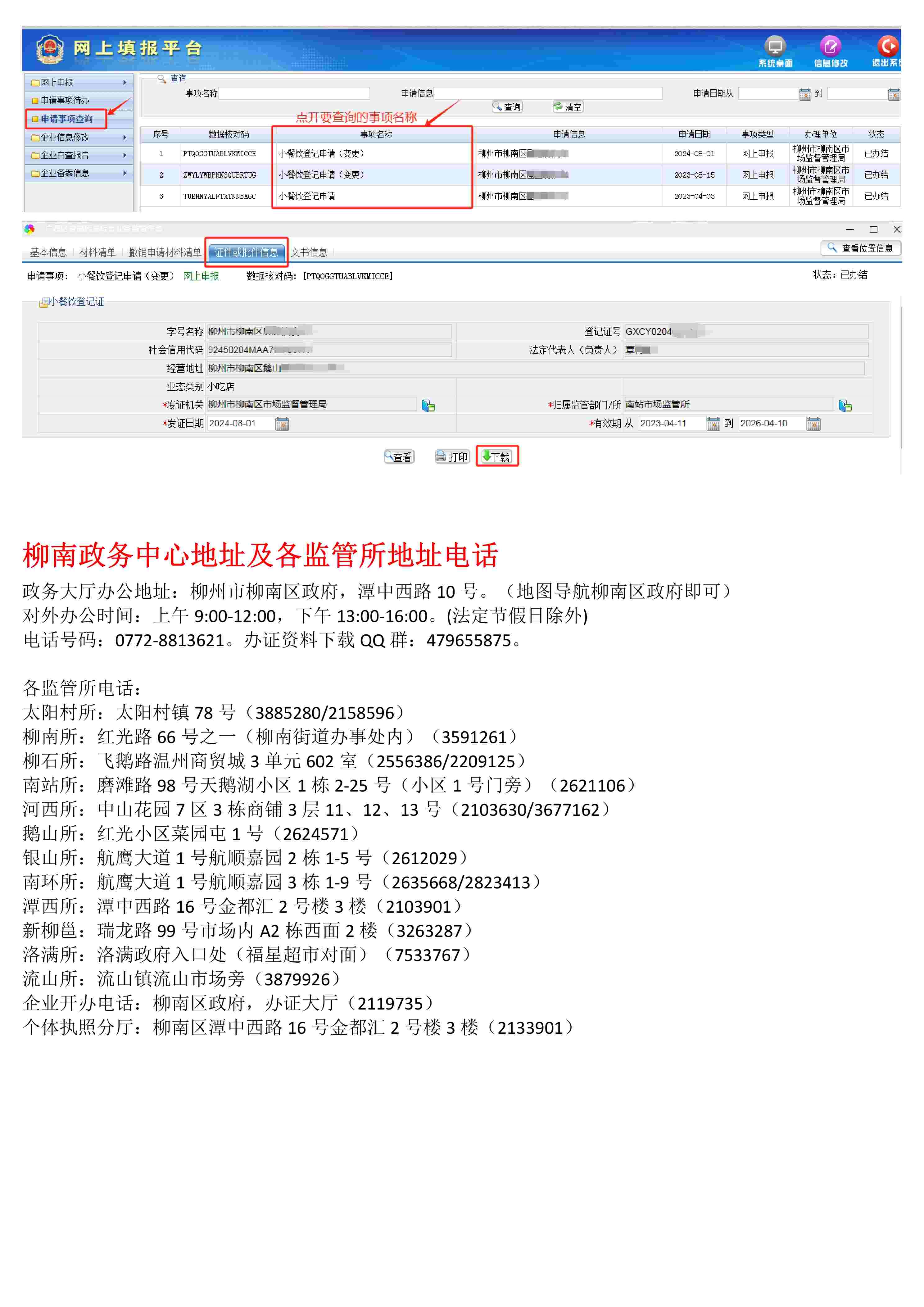Switch to 基本信息 tab
The image size is (924, 1307).
click(x=48, y=252)
